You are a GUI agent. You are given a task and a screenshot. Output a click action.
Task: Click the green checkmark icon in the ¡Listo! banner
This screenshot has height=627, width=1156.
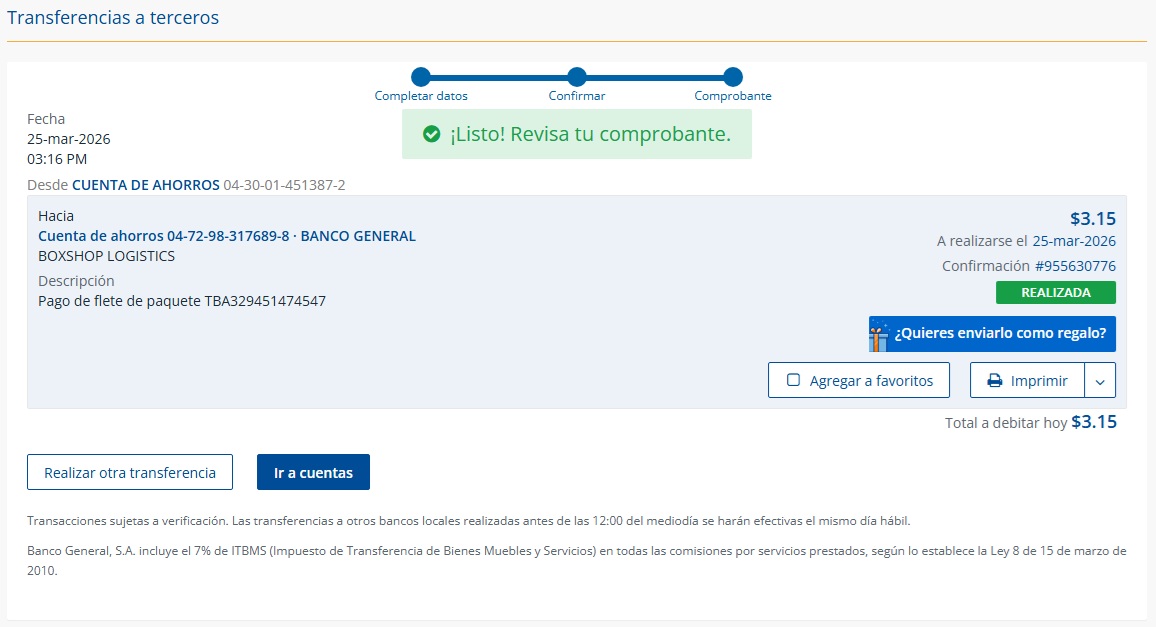click(431, 134)
